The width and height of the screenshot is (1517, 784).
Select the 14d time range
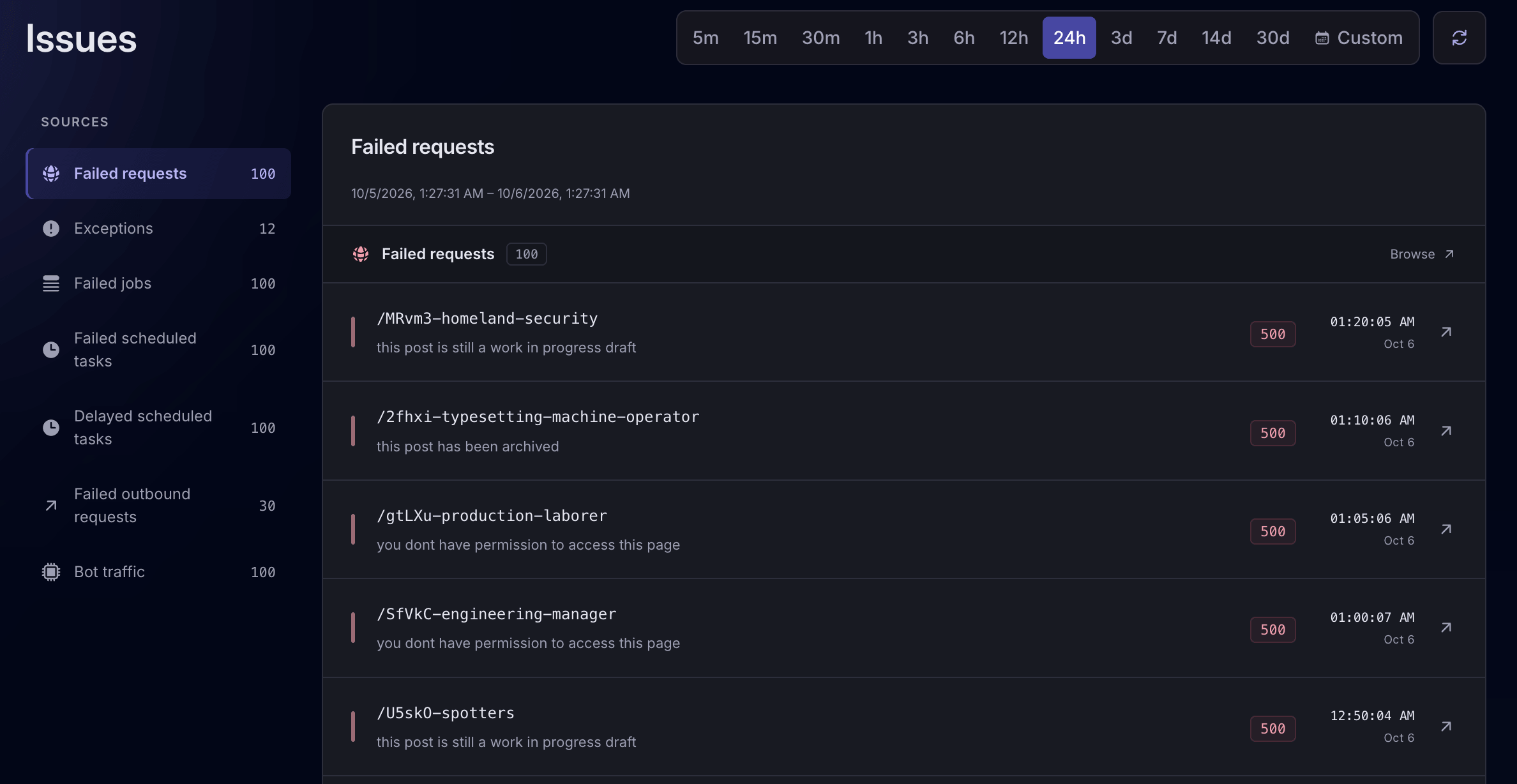(x=1216, y=38)
